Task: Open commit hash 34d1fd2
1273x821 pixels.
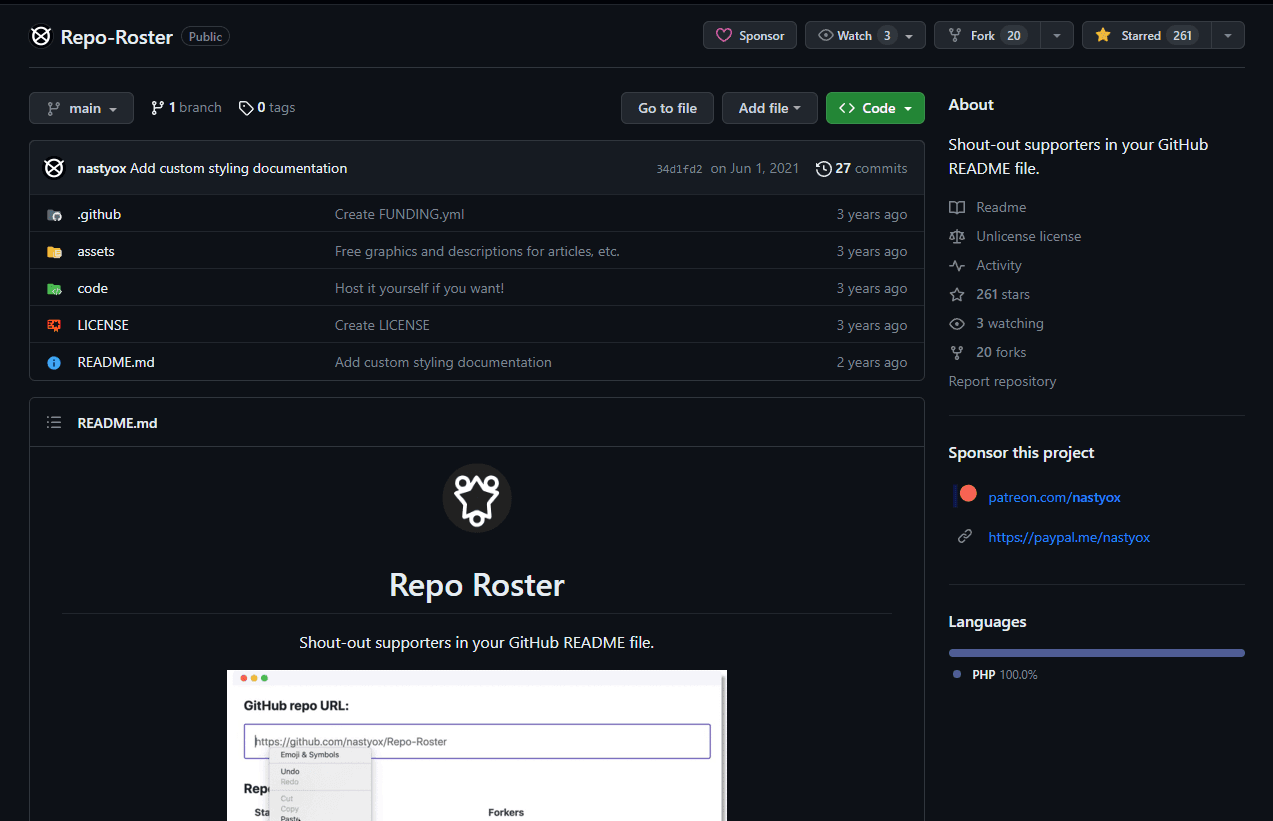Action: [679, 169]
